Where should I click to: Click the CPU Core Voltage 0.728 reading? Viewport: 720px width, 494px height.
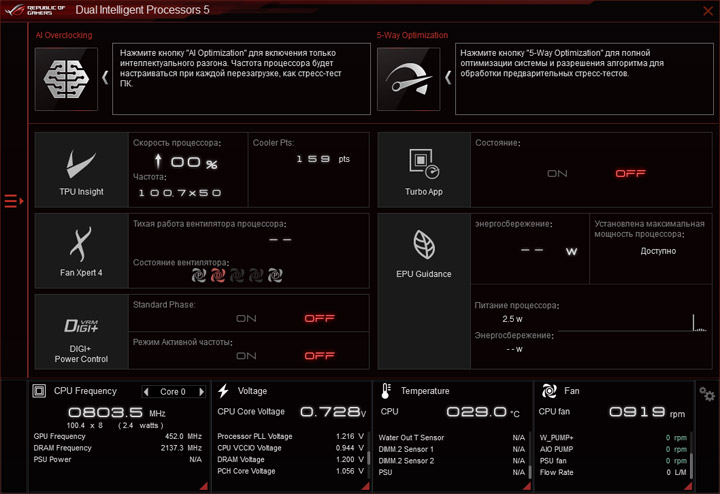click(333, 412)
